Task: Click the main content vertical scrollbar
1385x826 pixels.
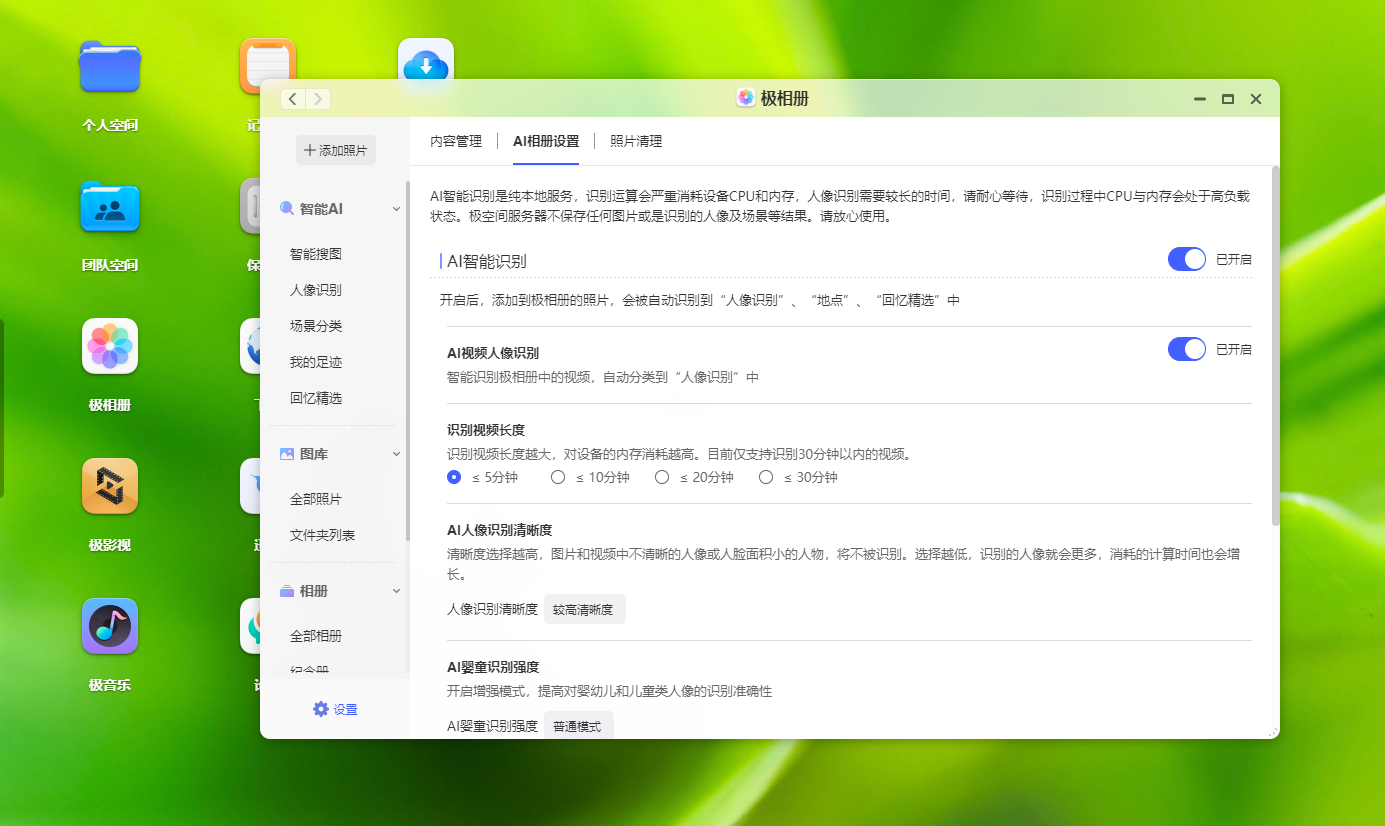Action: click(x=1275, y=345)
